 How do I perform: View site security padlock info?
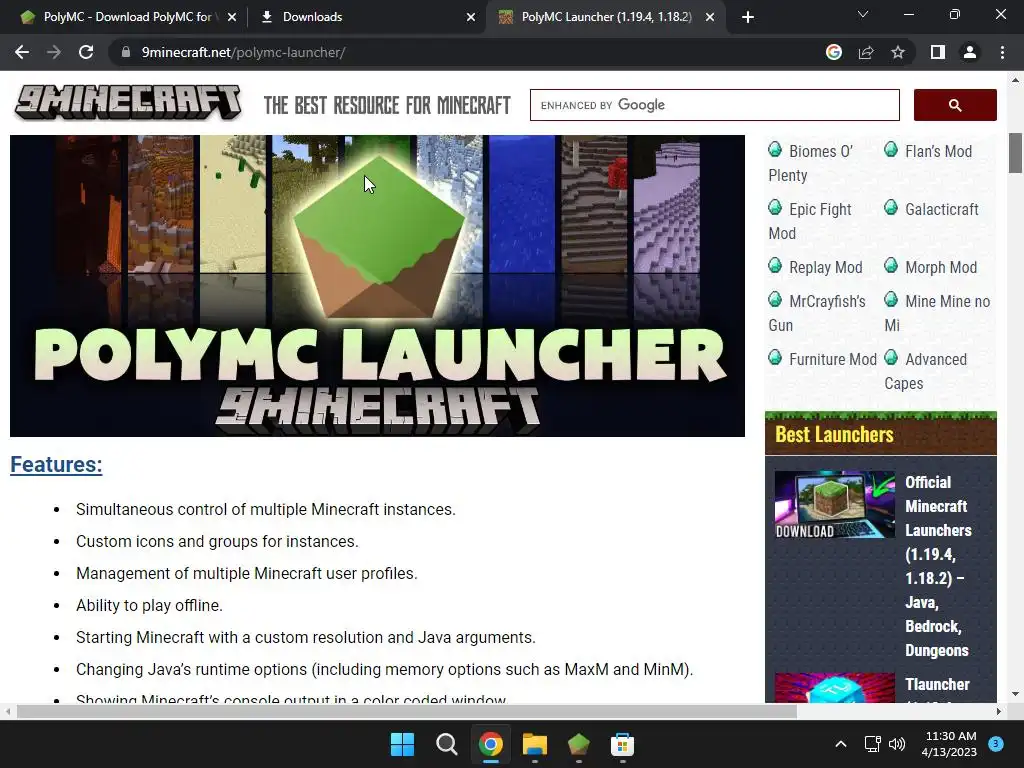(125, 52)
